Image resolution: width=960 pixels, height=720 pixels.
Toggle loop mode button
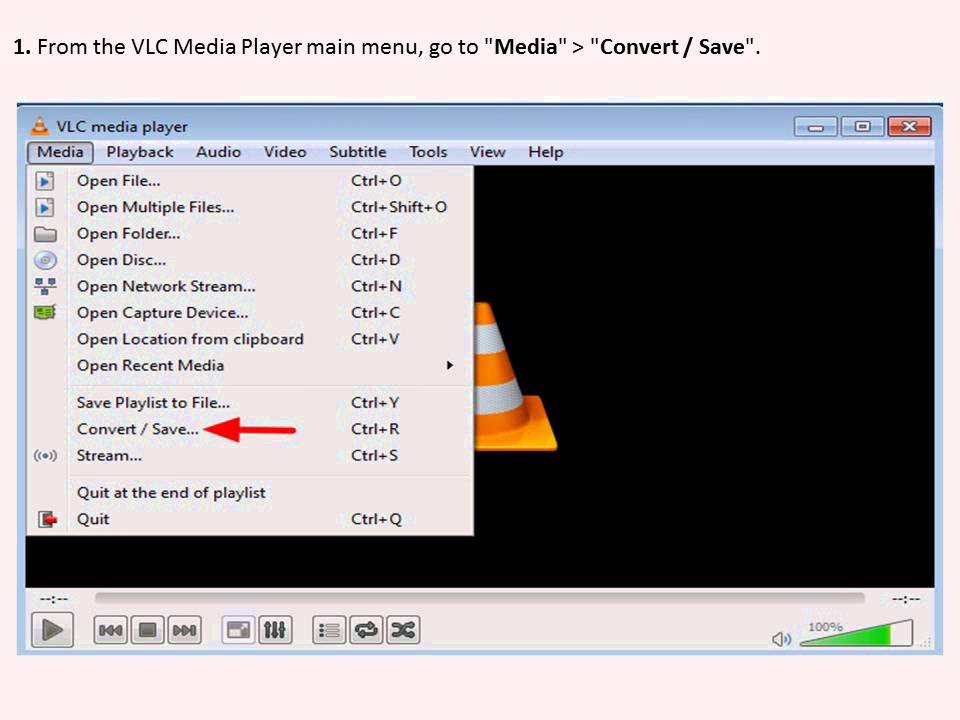[366, 630]
